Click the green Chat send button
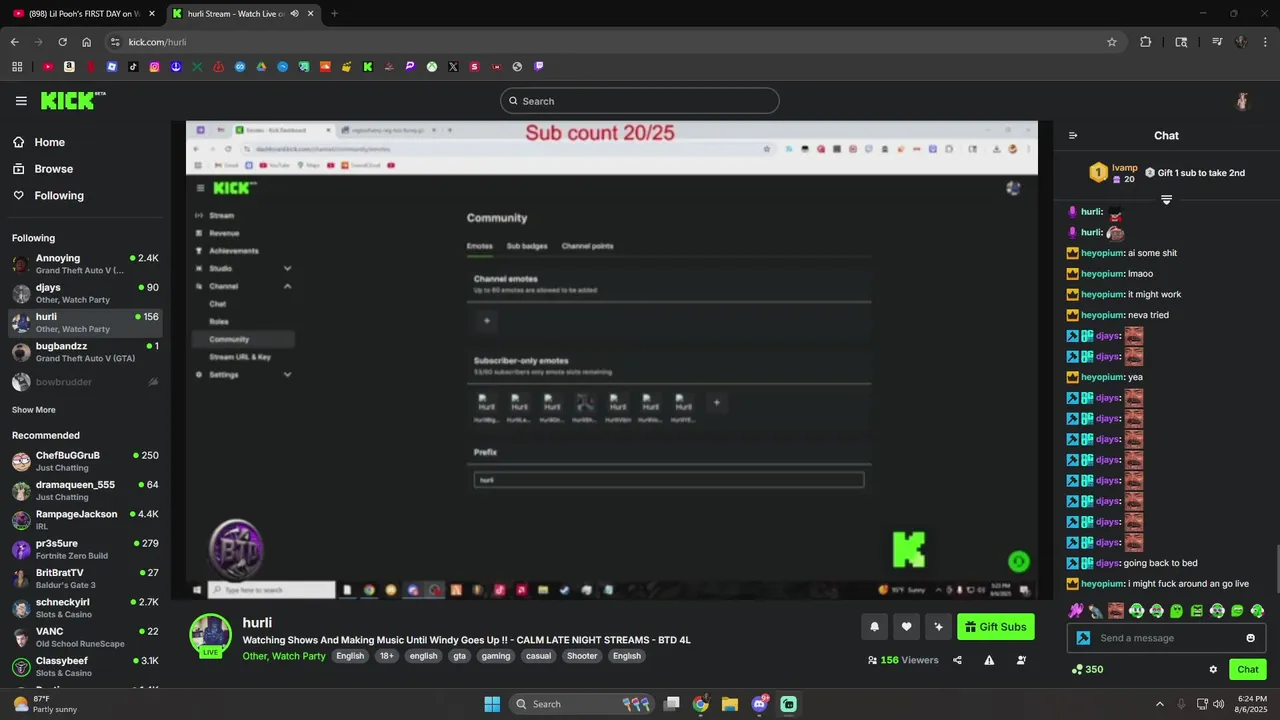The width and height of the screenshot is (1280, 720). 1248,669
